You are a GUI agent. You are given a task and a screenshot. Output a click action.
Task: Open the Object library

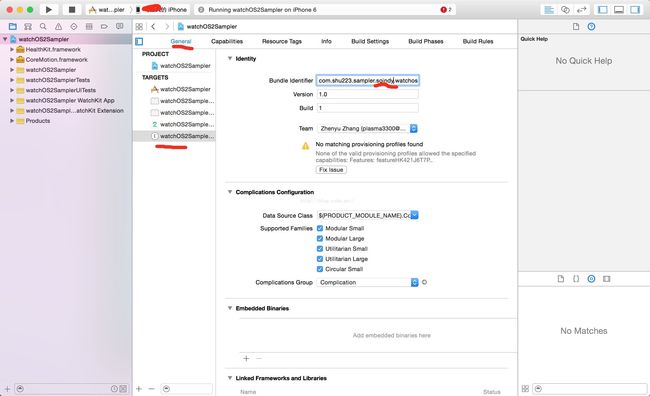(592, 279)
